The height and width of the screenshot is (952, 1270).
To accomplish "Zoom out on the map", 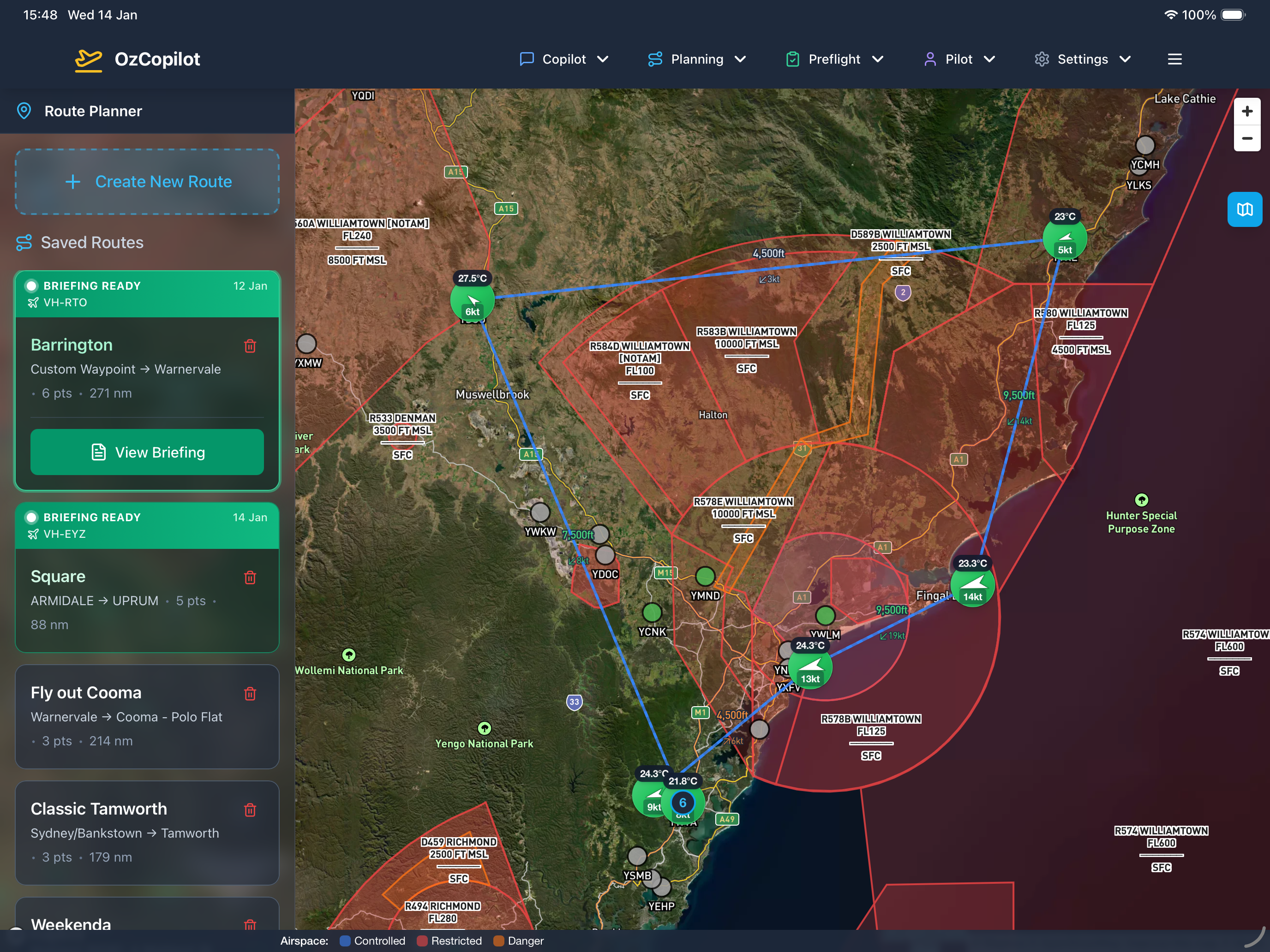I will tap(1246, 138).
